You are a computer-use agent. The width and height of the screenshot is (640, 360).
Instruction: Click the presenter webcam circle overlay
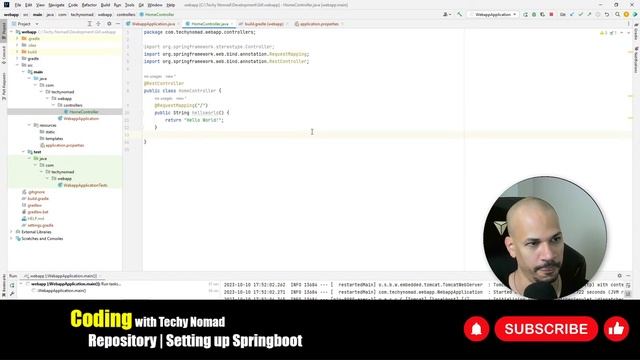click(x=545, y=238)
